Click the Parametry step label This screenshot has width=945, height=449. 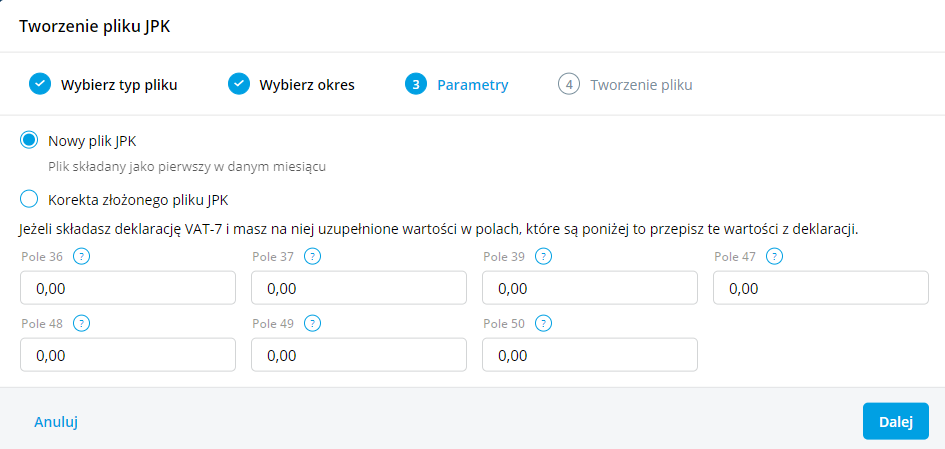[x=472, y=85]
